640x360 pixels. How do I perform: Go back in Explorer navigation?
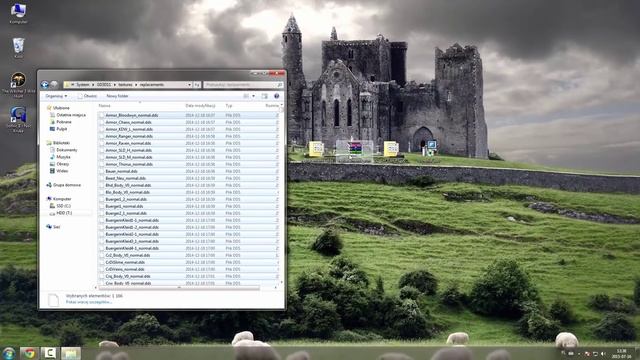45,84
